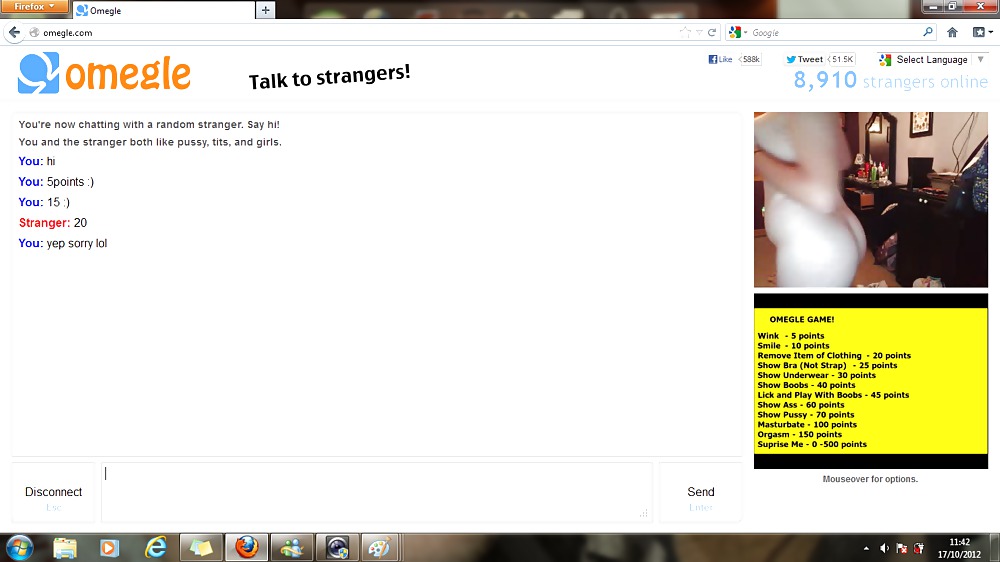Open the bookmarks menu button
This screenshot has width=1000, height=562.
point(979,32)
